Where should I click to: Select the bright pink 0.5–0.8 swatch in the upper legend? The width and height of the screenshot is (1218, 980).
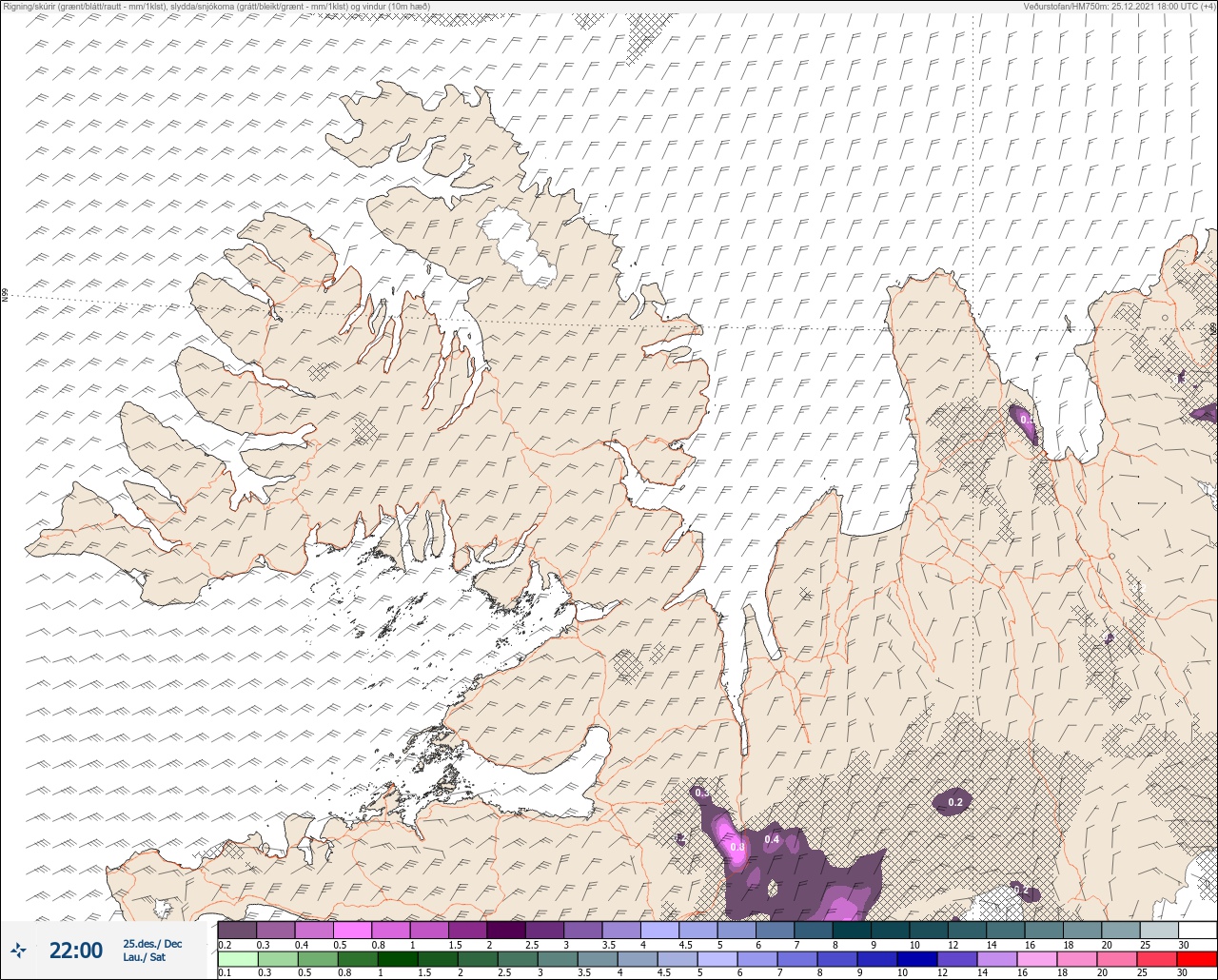click(352, 930)
